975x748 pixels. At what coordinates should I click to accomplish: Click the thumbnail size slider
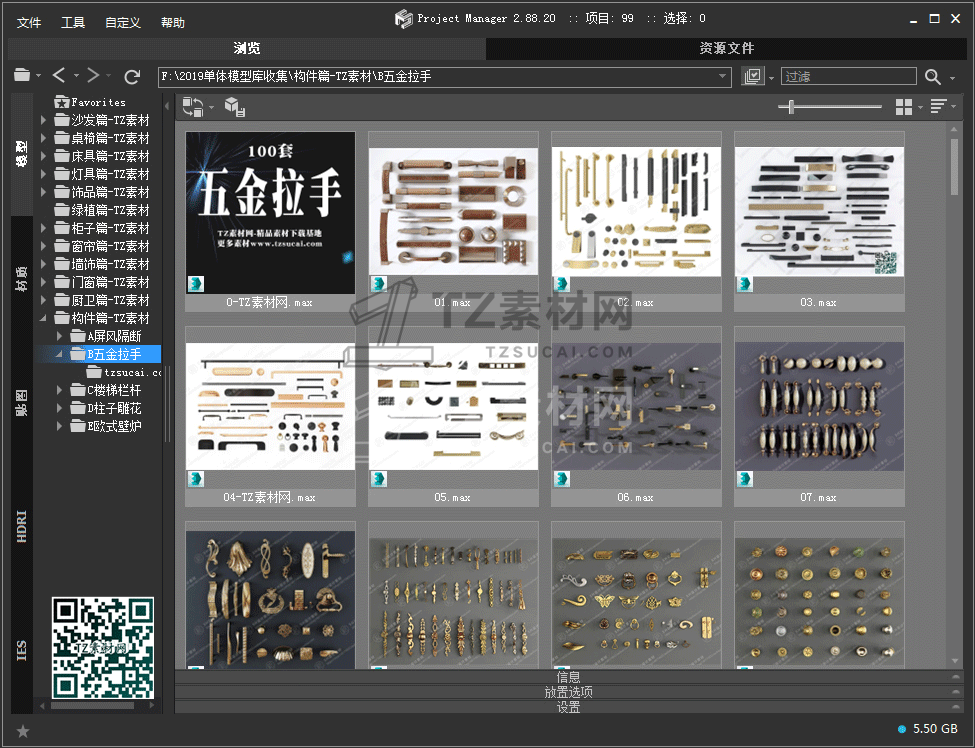[792, 107]
